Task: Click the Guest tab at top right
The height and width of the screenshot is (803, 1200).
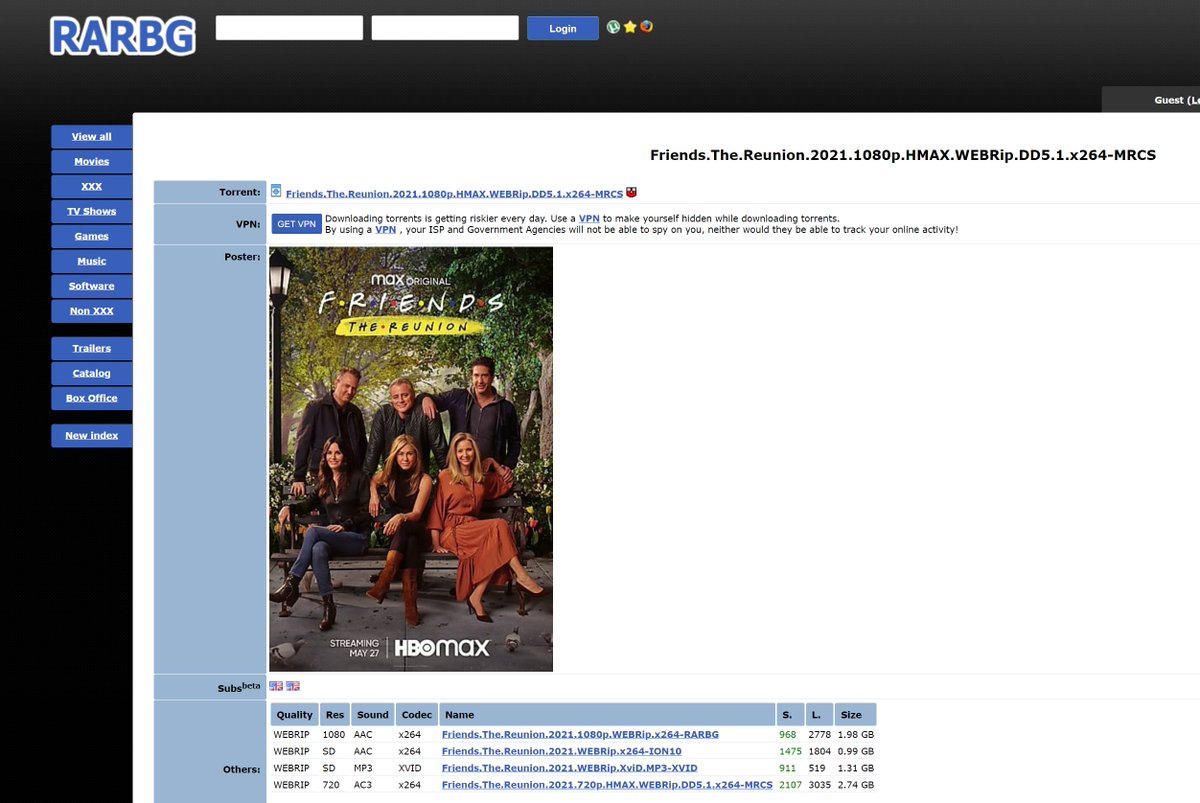Action: coord(1151,100)
